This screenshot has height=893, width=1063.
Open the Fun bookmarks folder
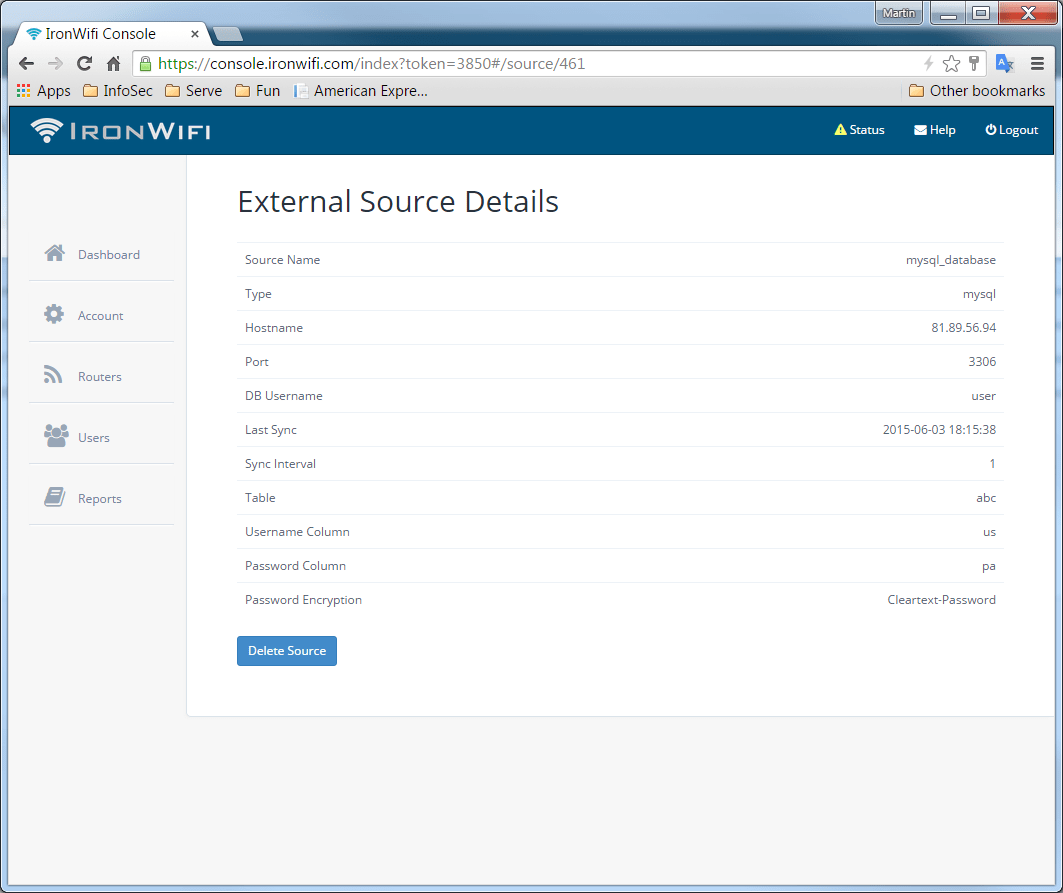pyautogui.click(x=258, y=91)
